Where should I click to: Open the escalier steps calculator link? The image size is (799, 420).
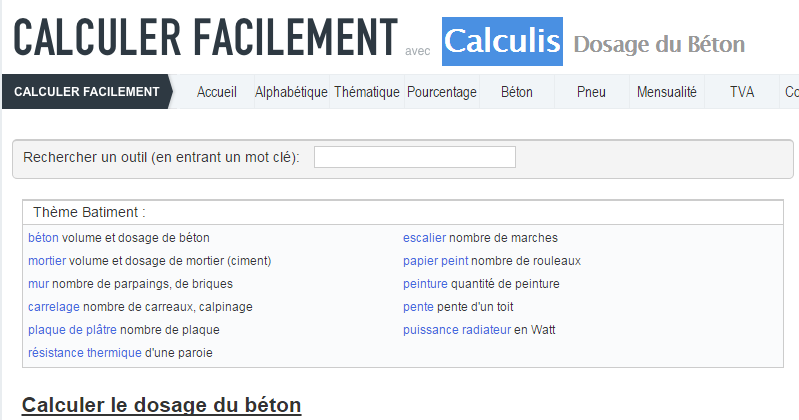424,238
